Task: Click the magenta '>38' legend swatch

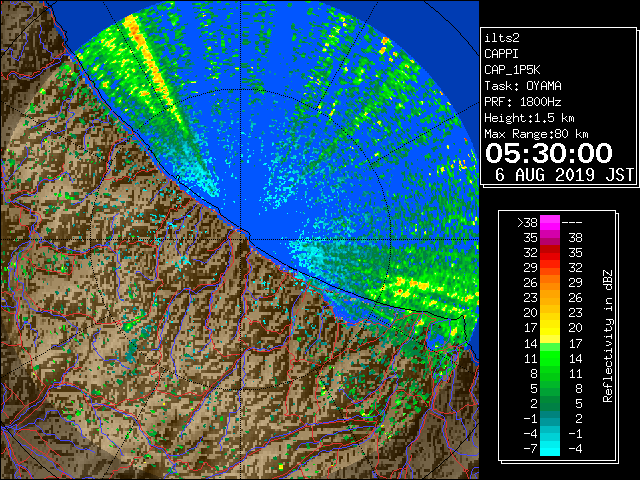Action: coord(550,223)
